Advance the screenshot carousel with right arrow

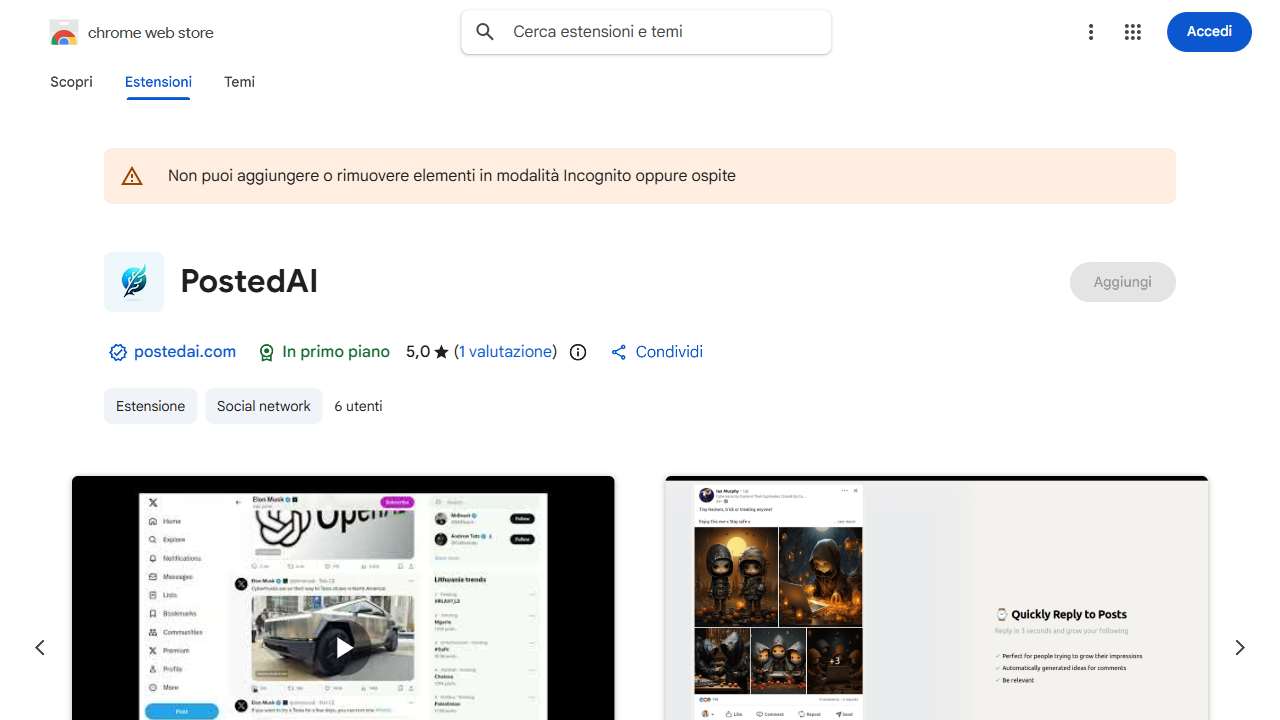pos(1239,647)
